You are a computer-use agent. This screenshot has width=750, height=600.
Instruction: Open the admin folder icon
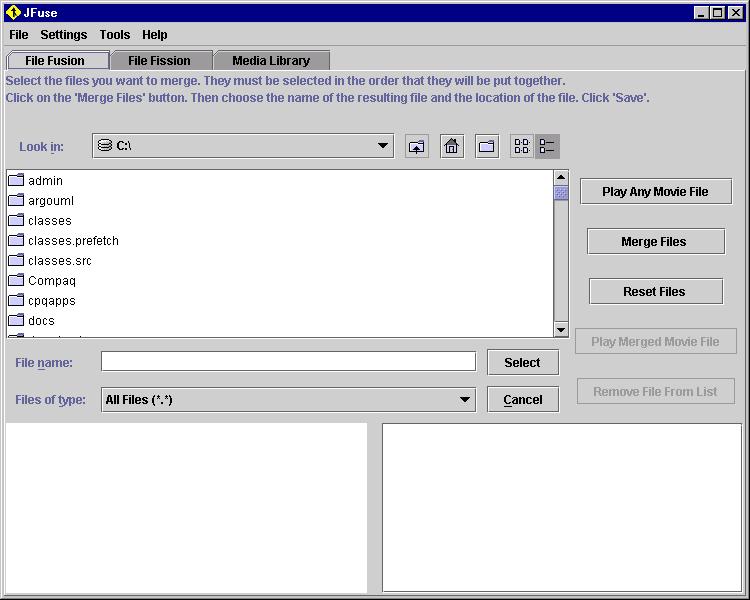pyautogui.click(x=16, y=181)
